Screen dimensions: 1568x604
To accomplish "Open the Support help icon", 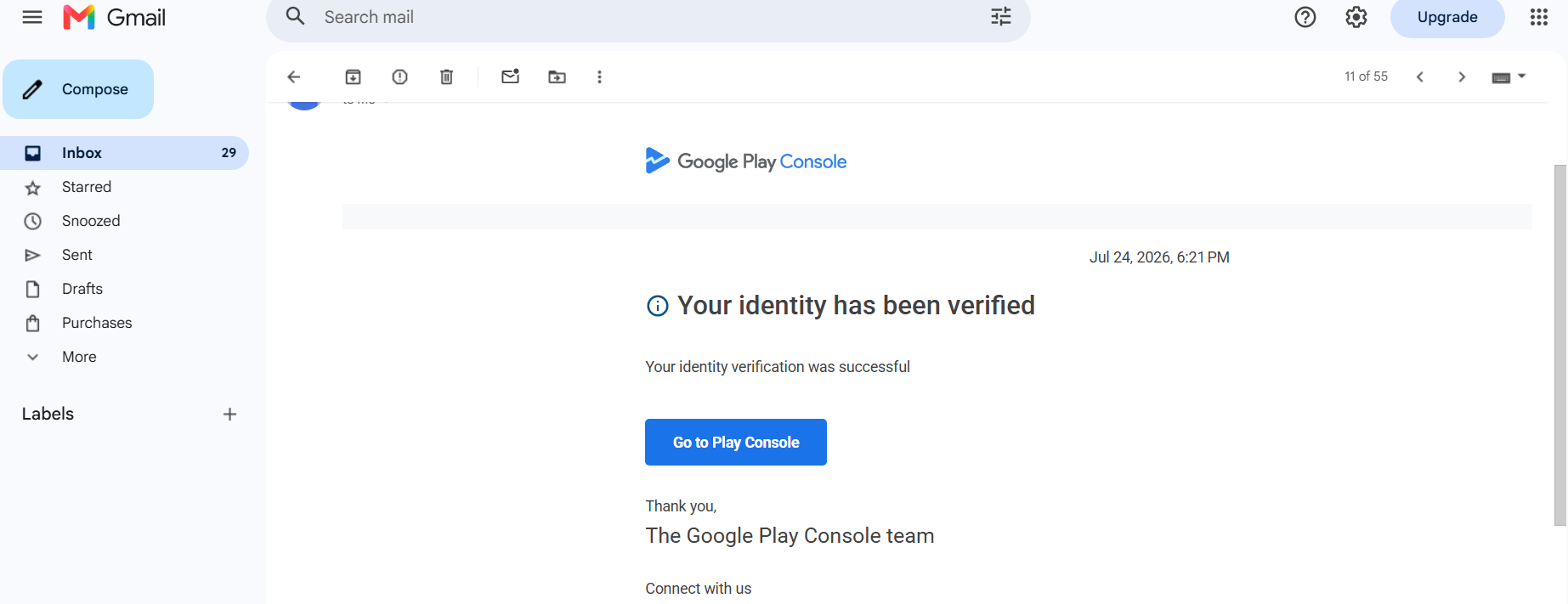I will click(1305, 17).
